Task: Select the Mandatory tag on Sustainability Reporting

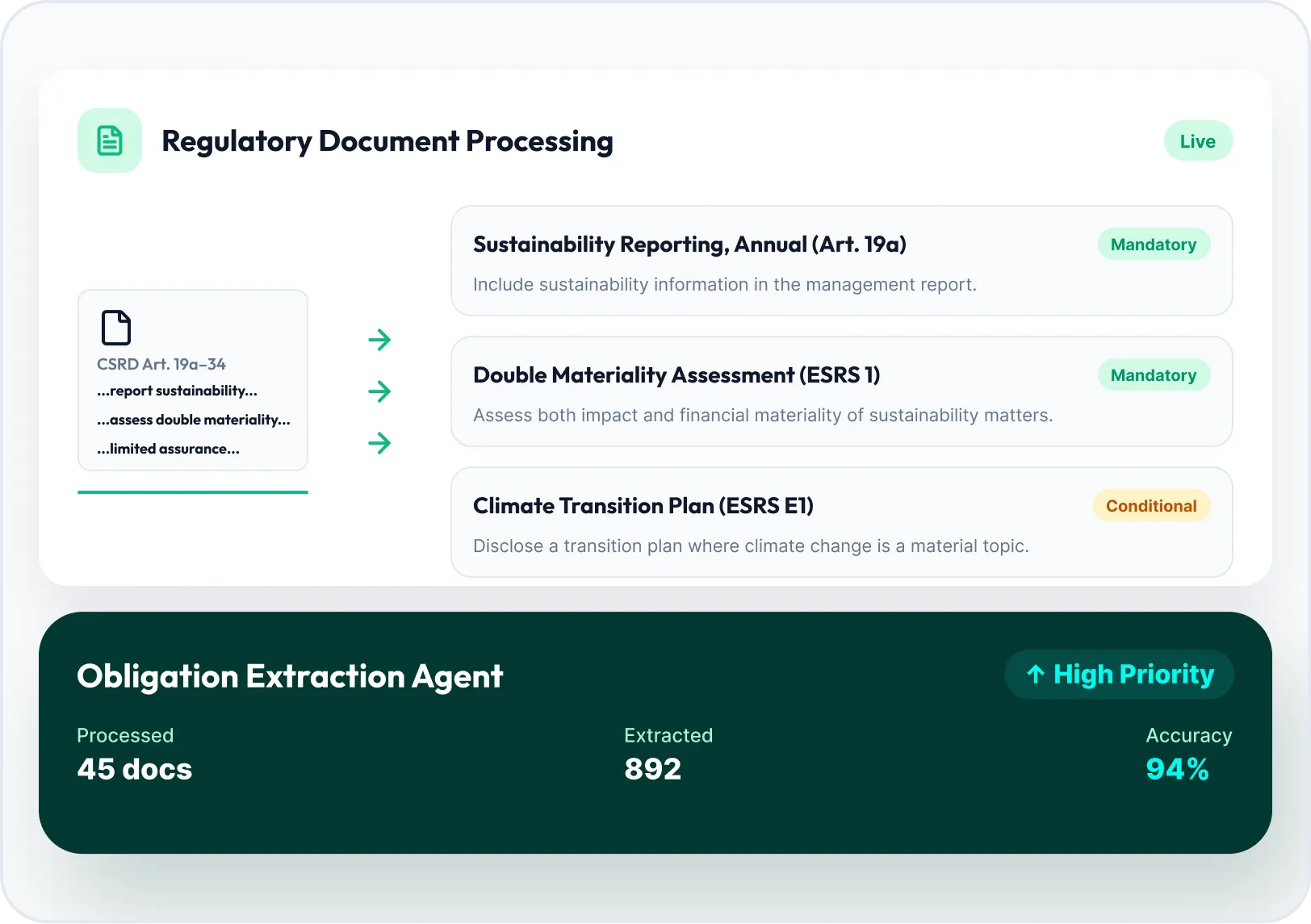Action: pos(1154,245)
